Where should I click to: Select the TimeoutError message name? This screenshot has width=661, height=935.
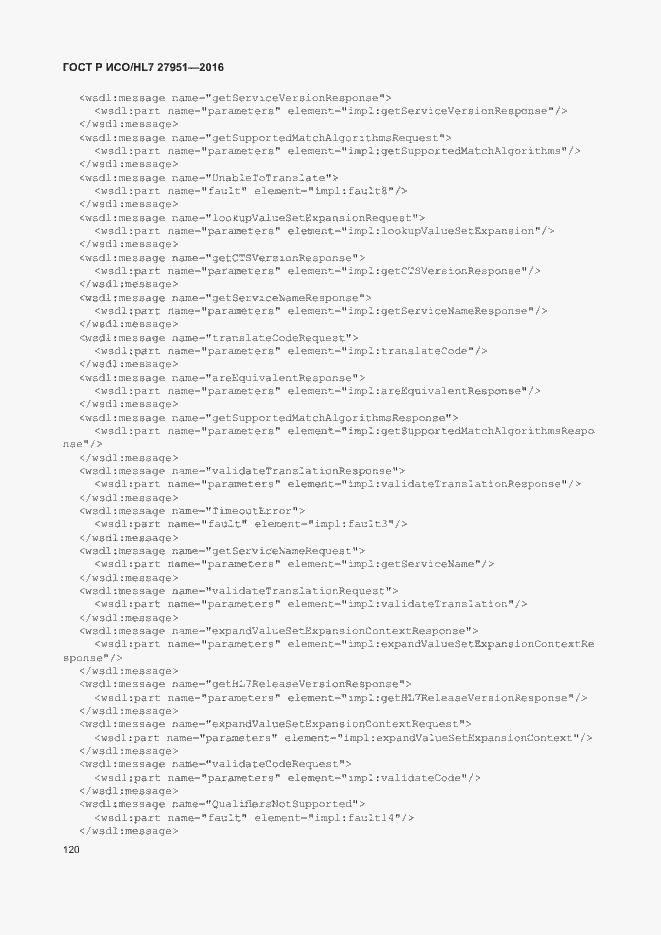(252, 510)
